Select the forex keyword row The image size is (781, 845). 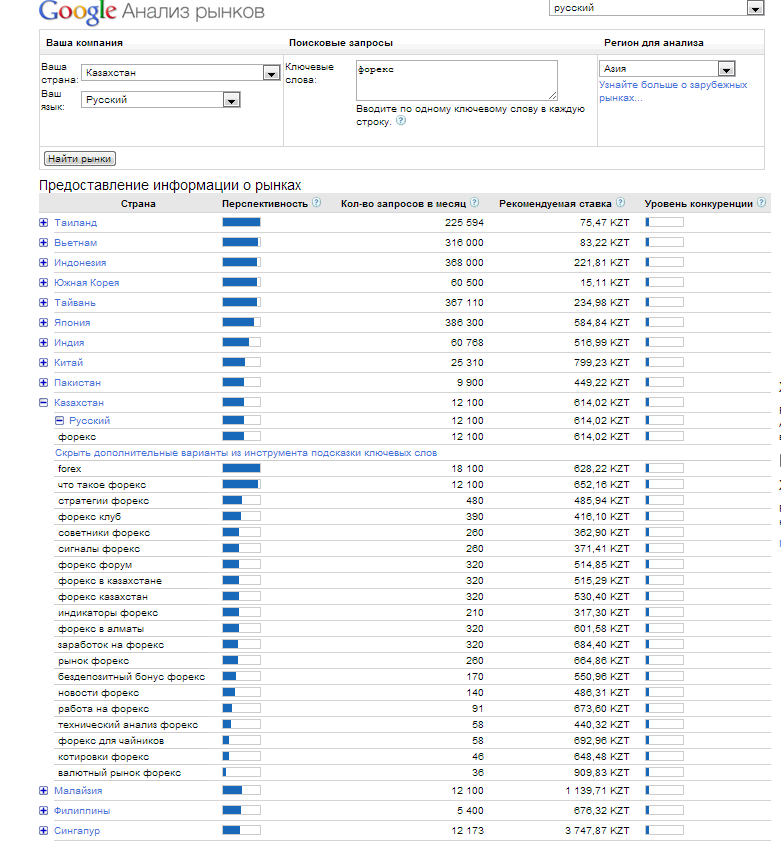point(70,469)
